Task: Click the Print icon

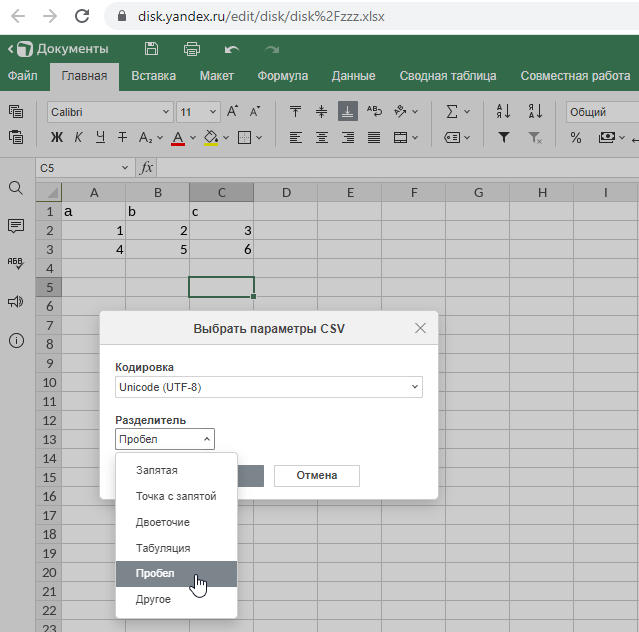Action: click(192, 49)
